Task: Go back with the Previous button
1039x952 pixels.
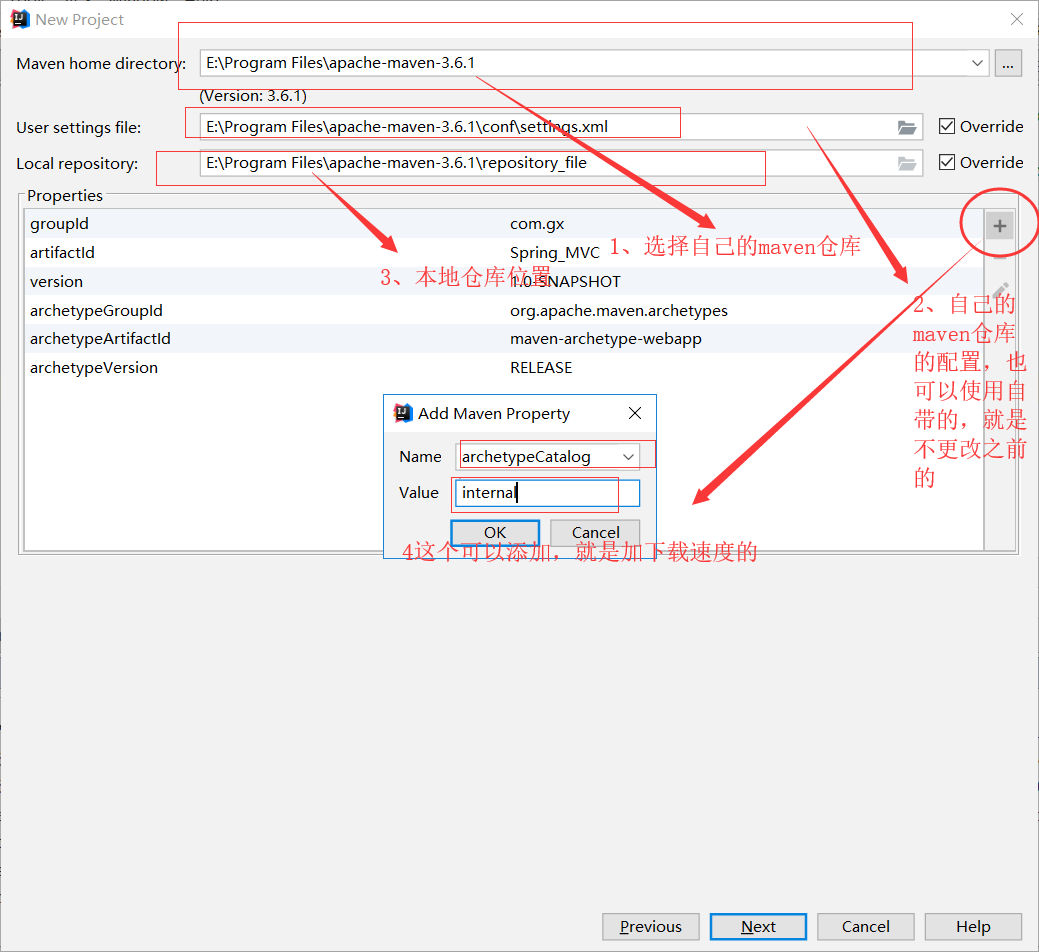Action: 651,926
